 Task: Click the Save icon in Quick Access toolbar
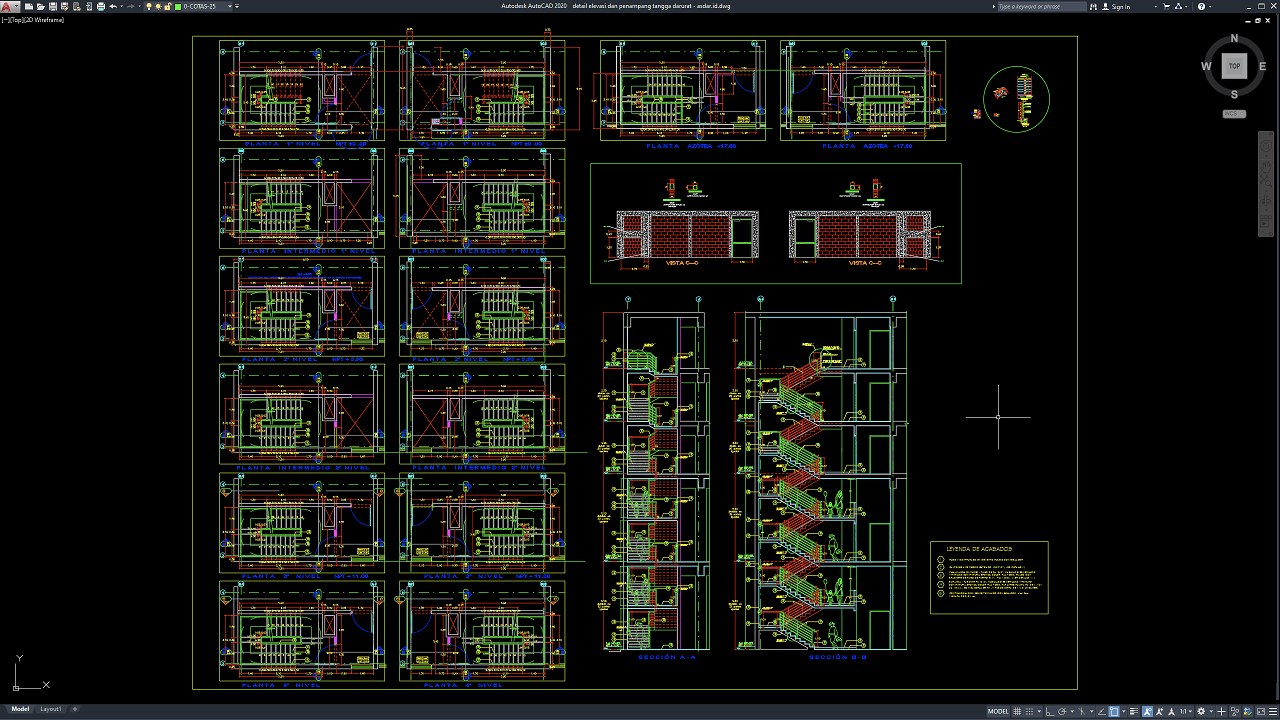[x=52, y=6]
